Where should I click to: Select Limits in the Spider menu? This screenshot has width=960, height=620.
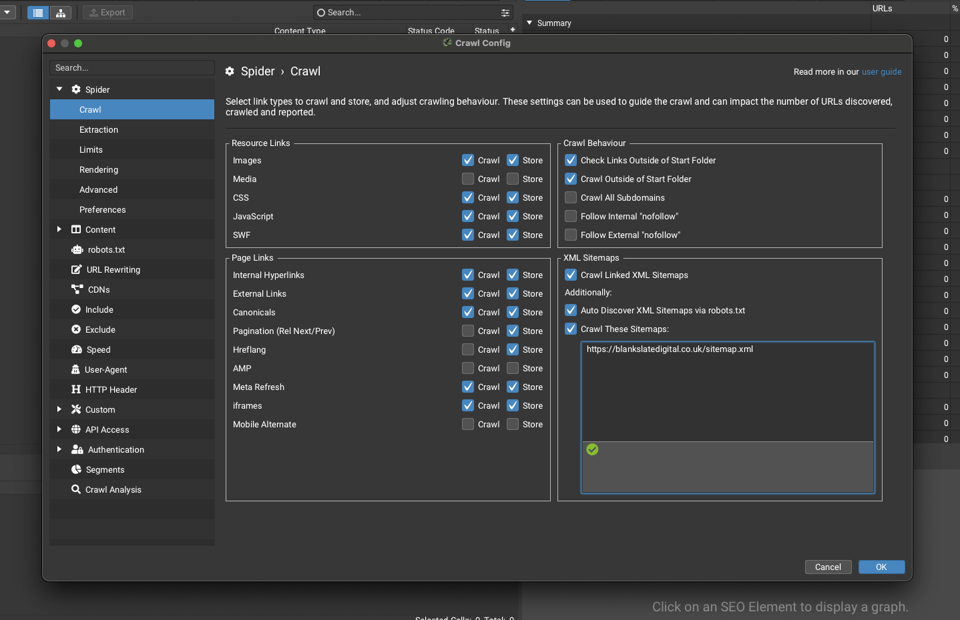pyautogui.click(x=132, y=150)
